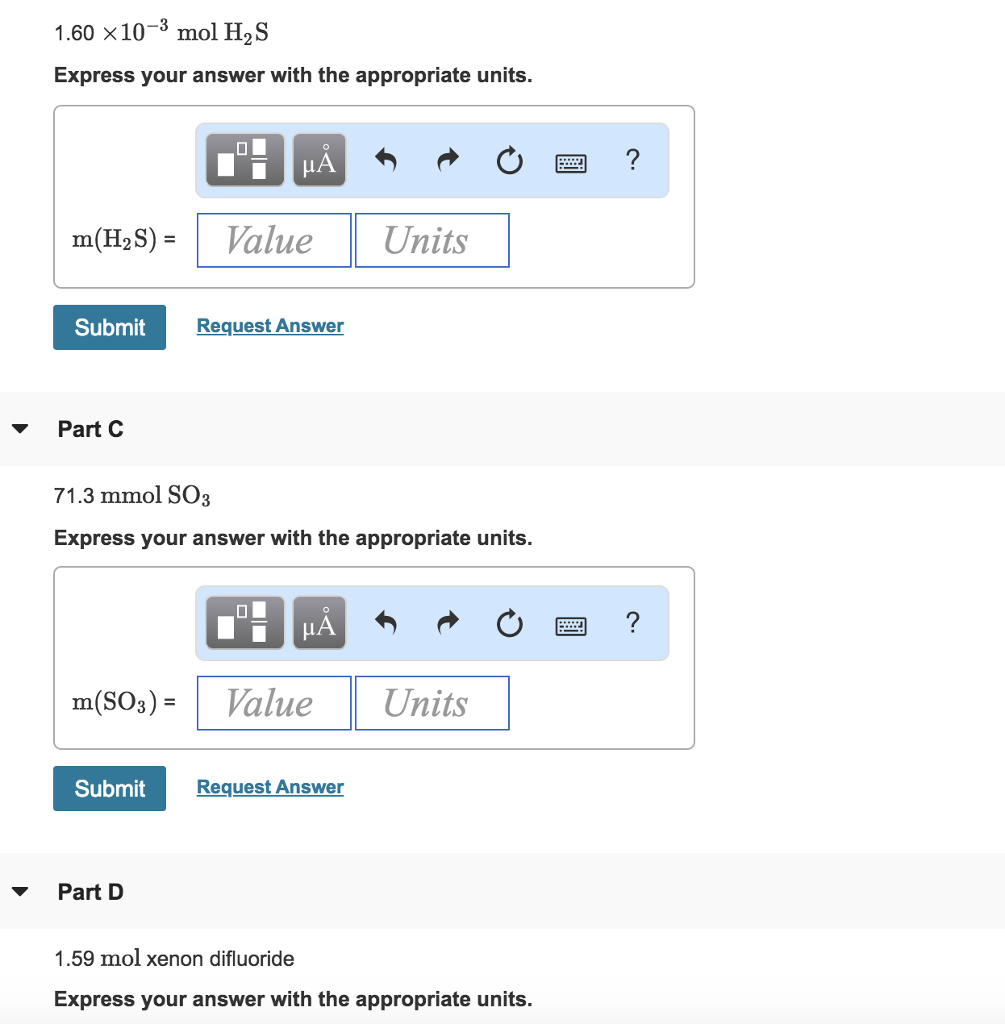Reset the H2S answer box
This screenshot has width=1005, height=1024.
point(509,160)
